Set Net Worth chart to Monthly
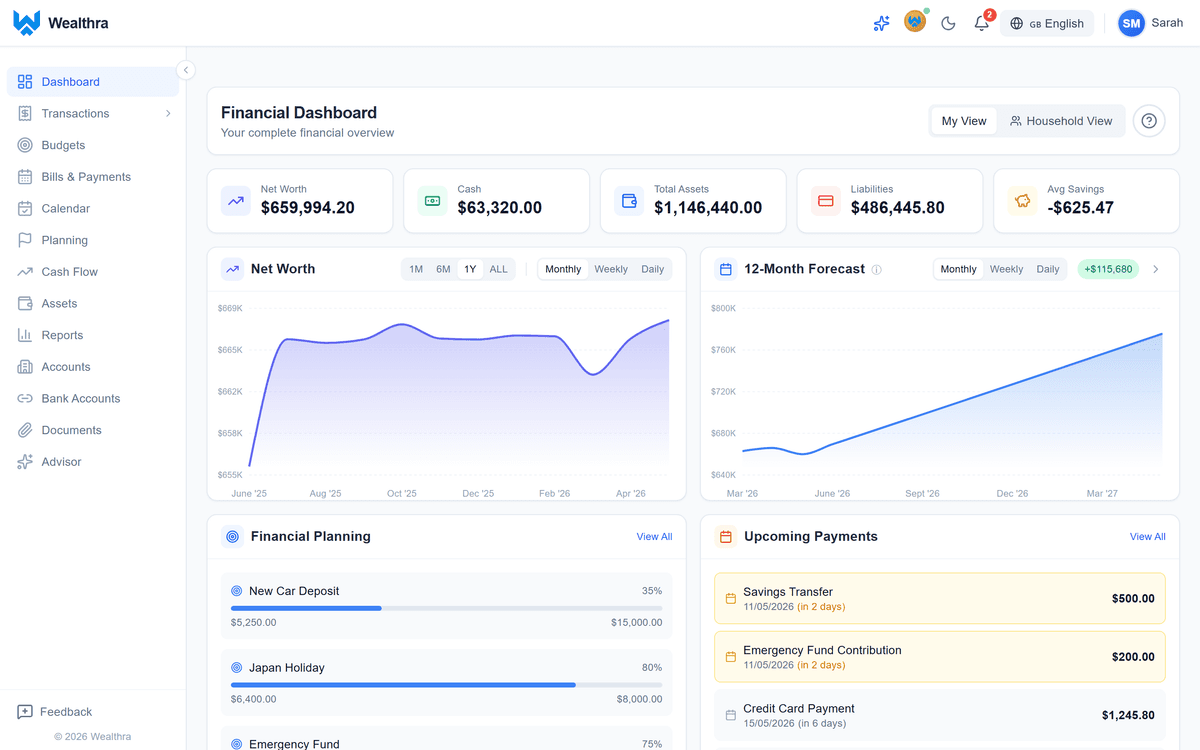The width and height of the screenshot is (1200, 750). 563,269
